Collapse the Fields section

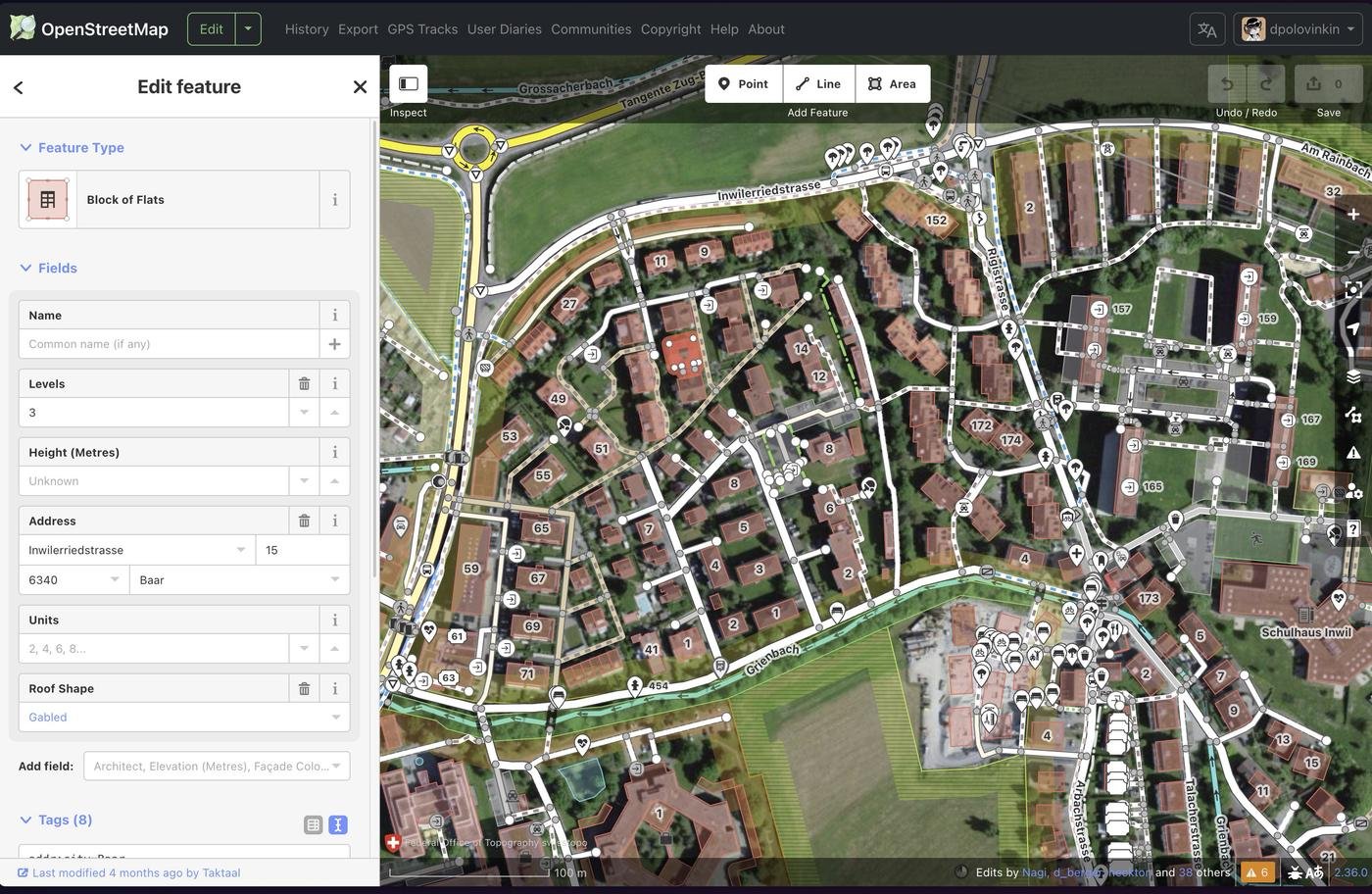(26, 268)
